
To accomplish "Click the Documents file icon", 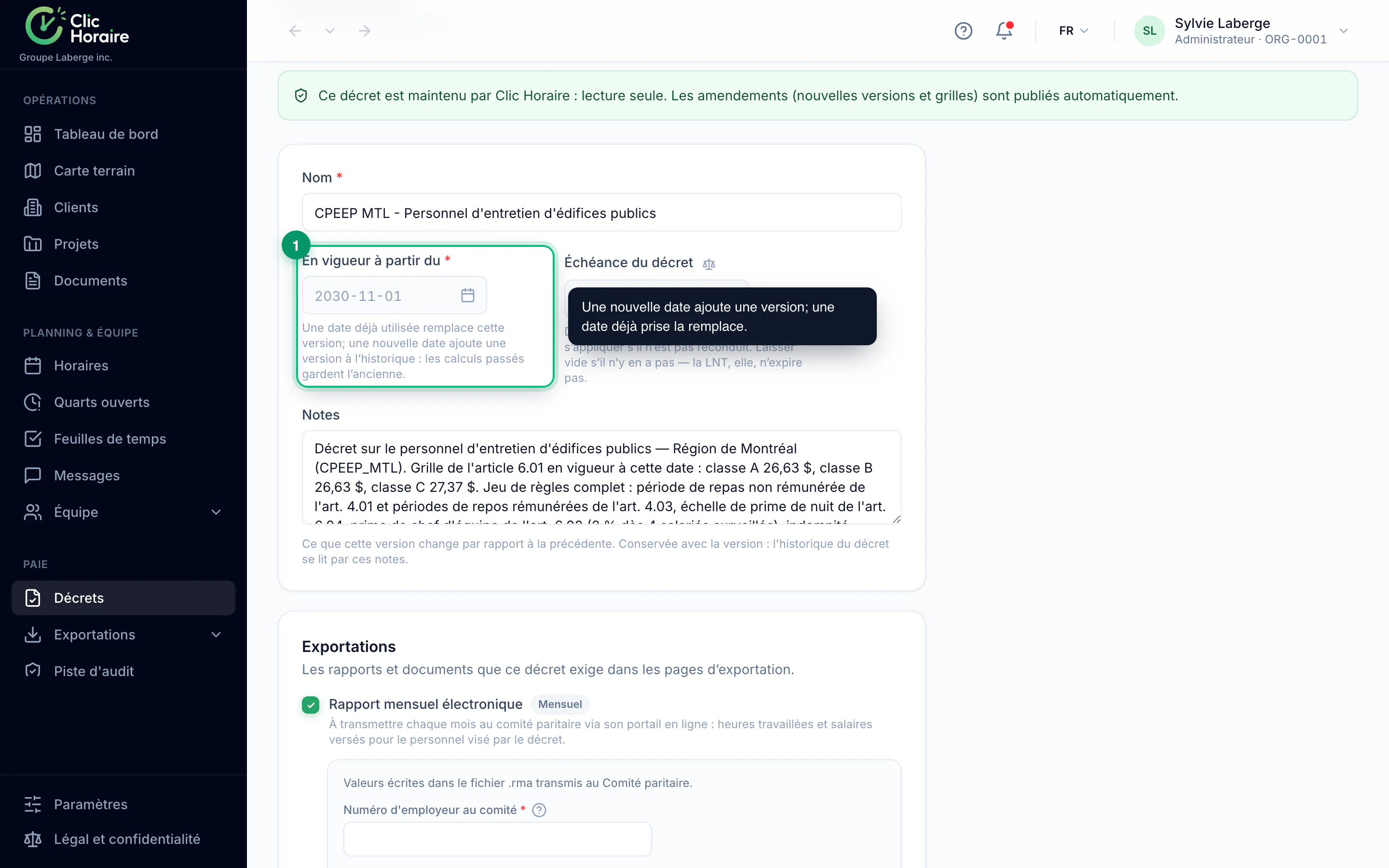I will pos(33,281).
